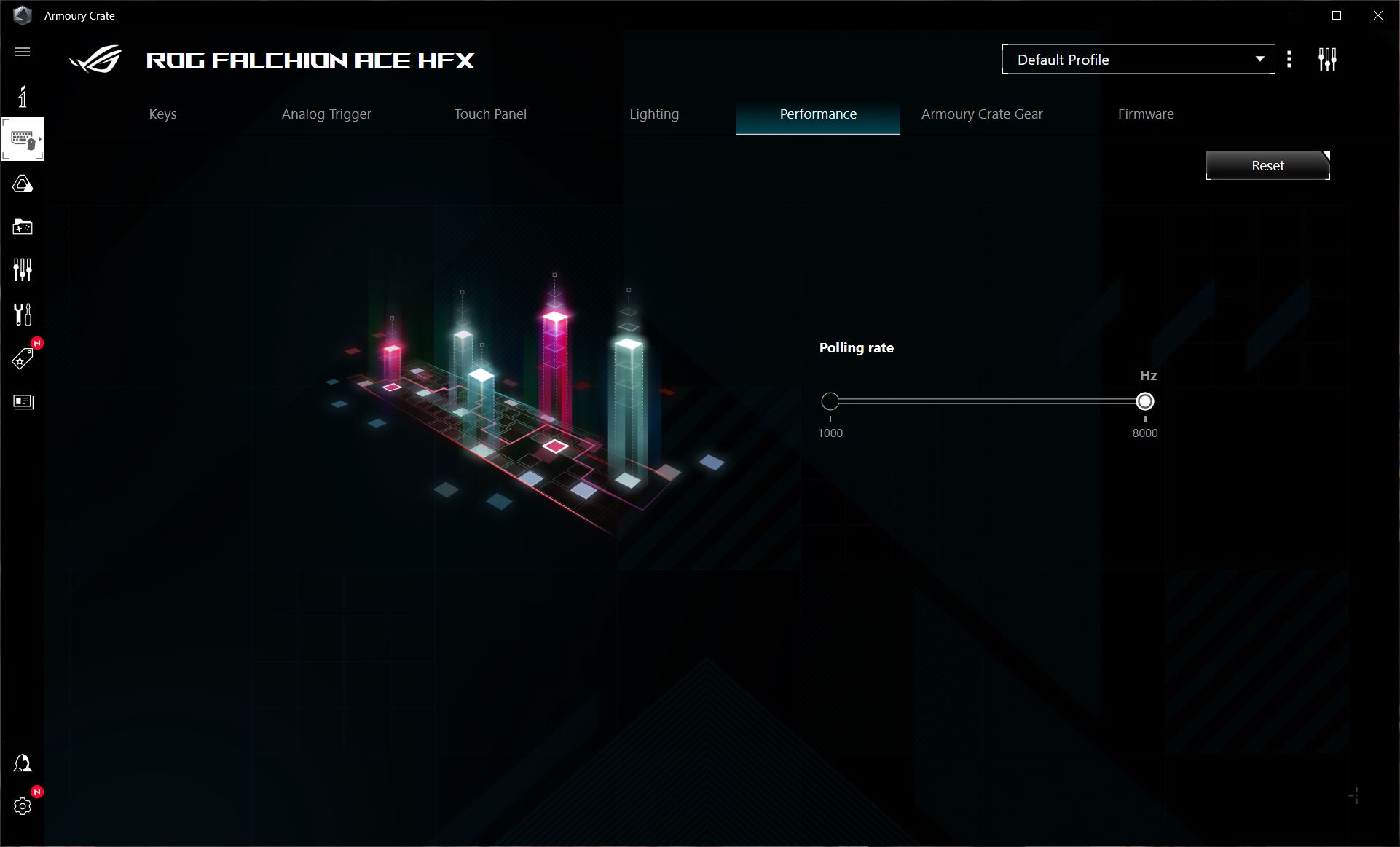This screenshot has width=1400, height=847.
Task: Click the polling rate slider track middle
Action: [x=988, y=401]
